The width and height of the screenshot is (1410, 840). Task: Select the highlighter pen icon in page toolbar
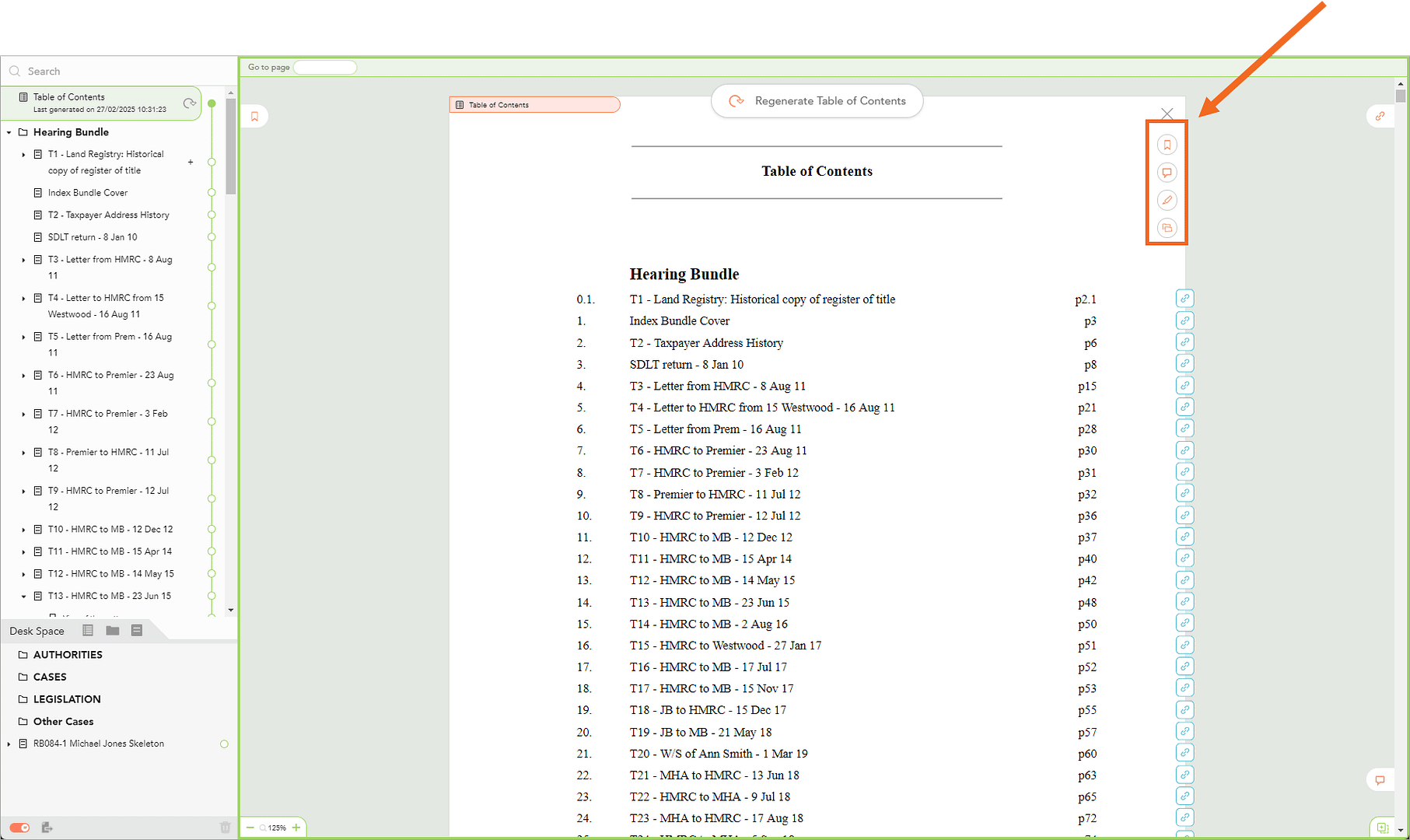pyautogui.click(x=1167, y=201)
